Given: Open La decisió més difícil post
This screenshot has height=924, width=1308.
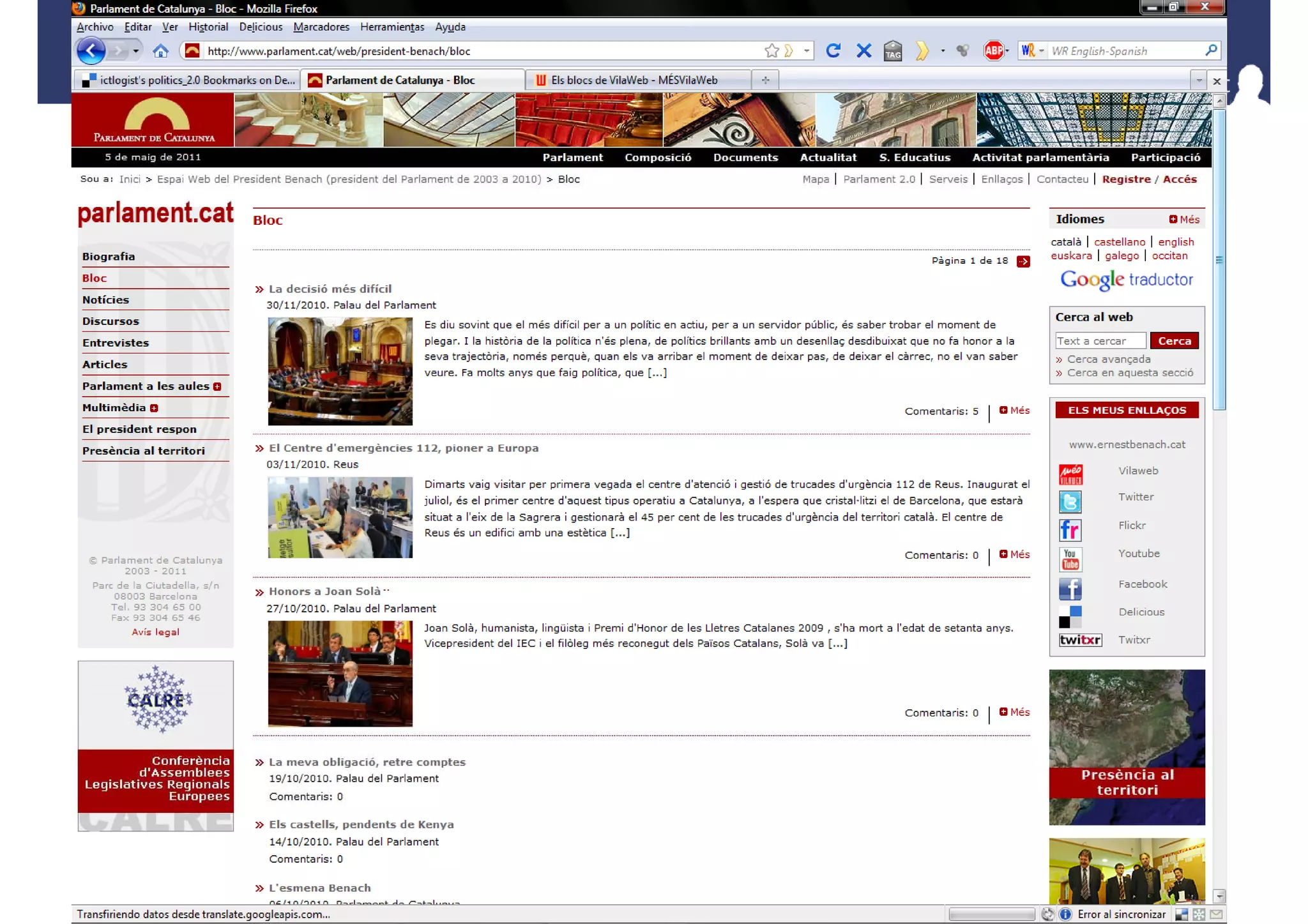Looking at the screenshot, I should click(330, 289).
